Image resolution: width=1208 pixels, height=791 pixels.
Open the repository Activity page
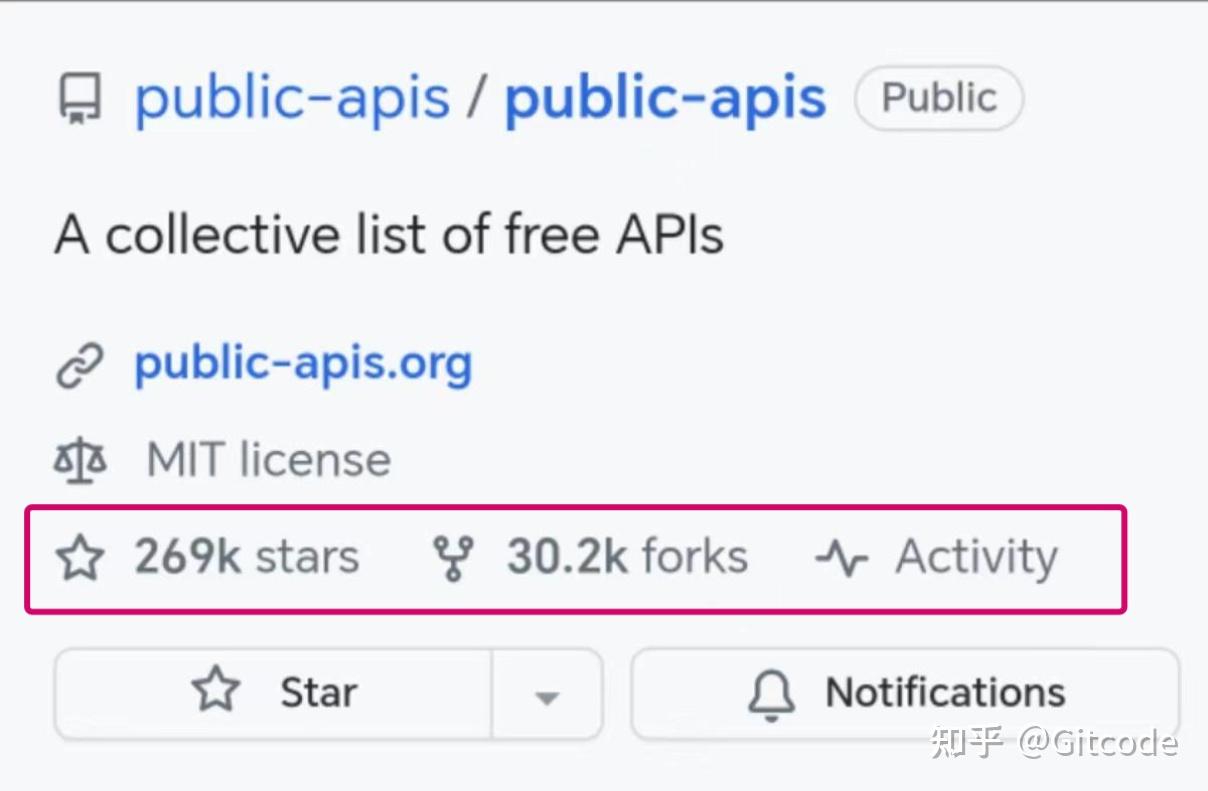[x=976, y=557]
